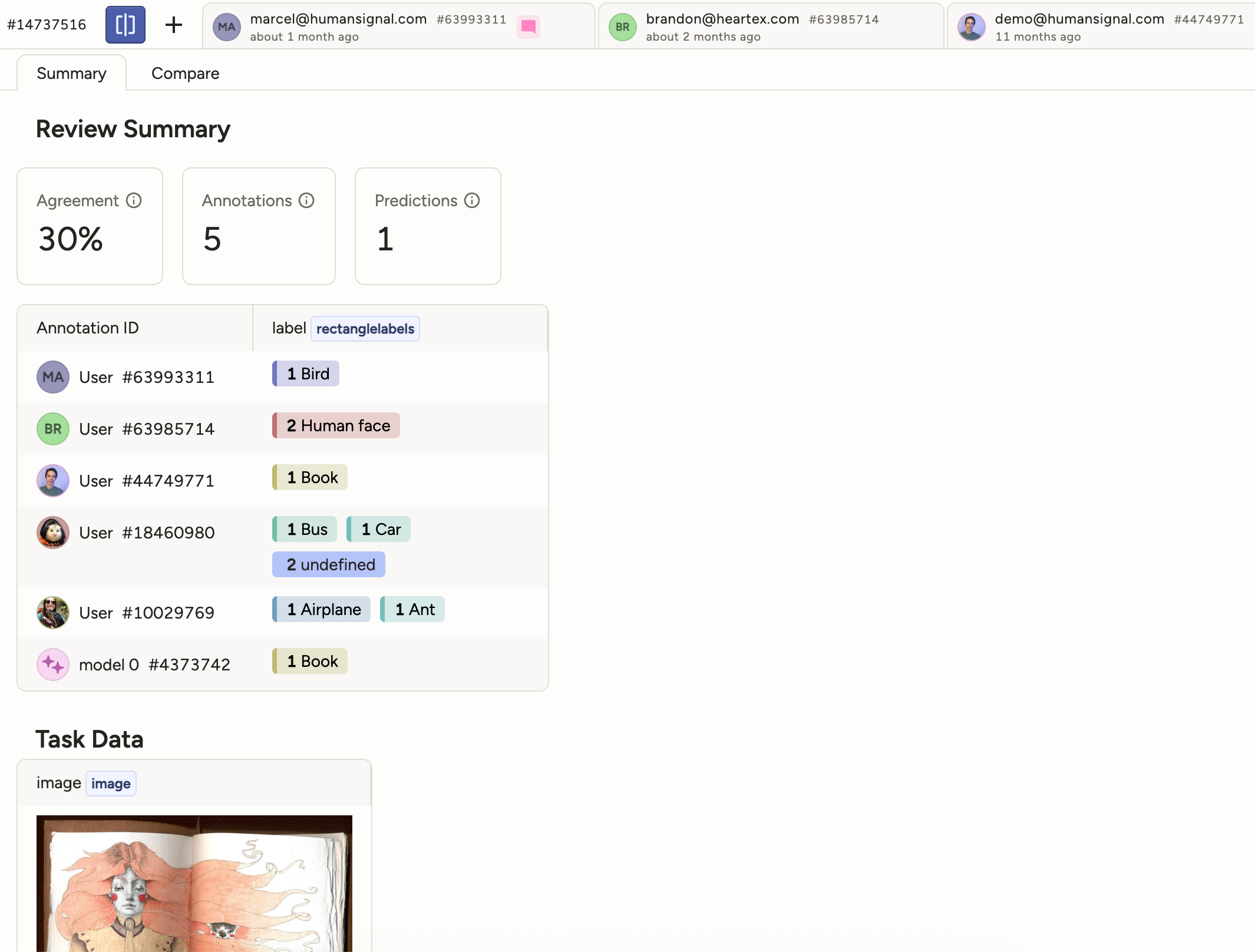Click brandon's BR avatar in the top bar

[x=622, y=27]
